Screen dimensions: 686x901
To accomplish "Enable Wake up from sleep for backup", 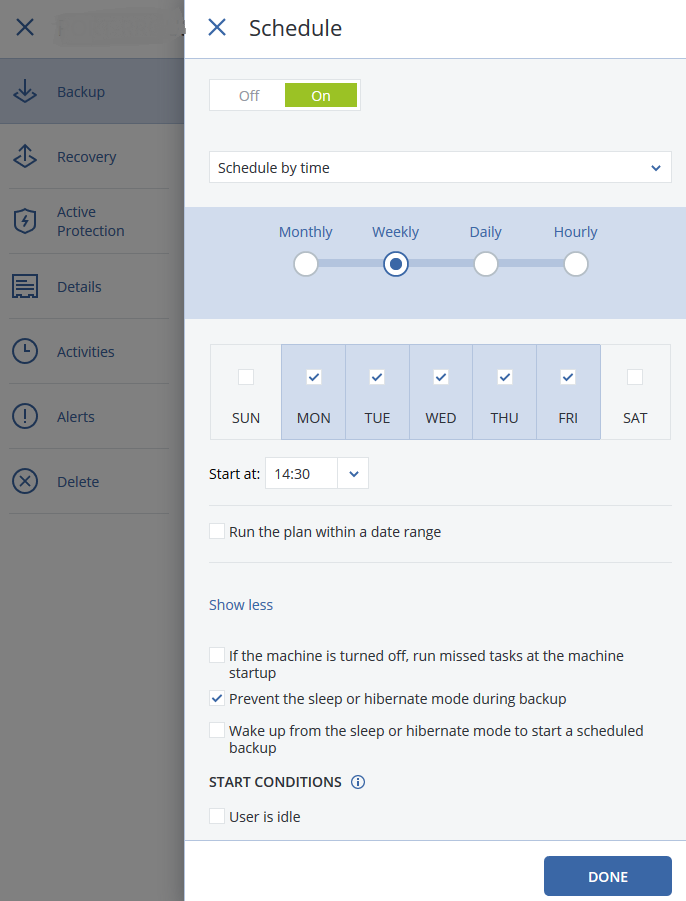I will (217, 730).
